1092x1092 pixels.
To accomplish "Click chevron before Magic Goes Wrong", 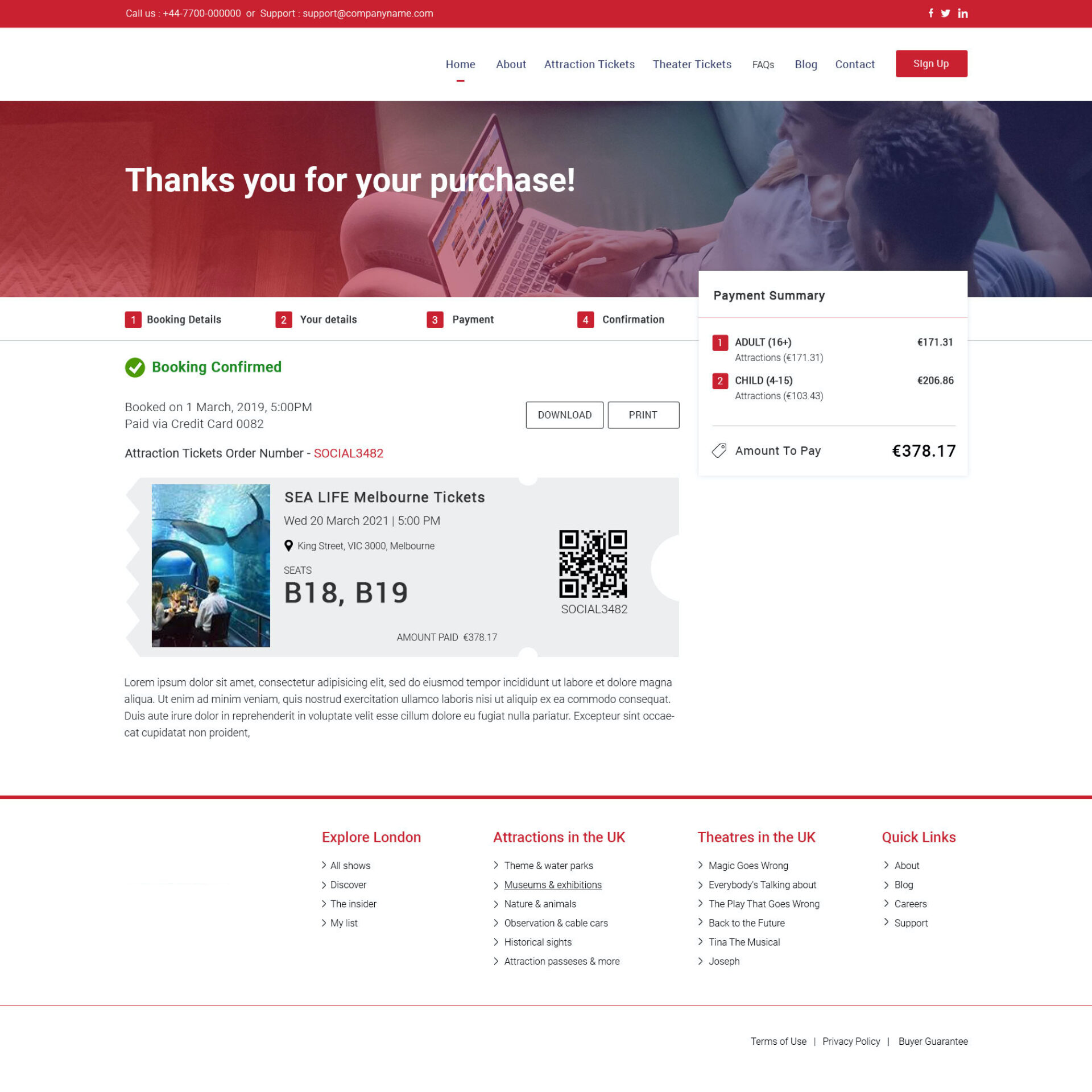I will [x=701, y=865].
